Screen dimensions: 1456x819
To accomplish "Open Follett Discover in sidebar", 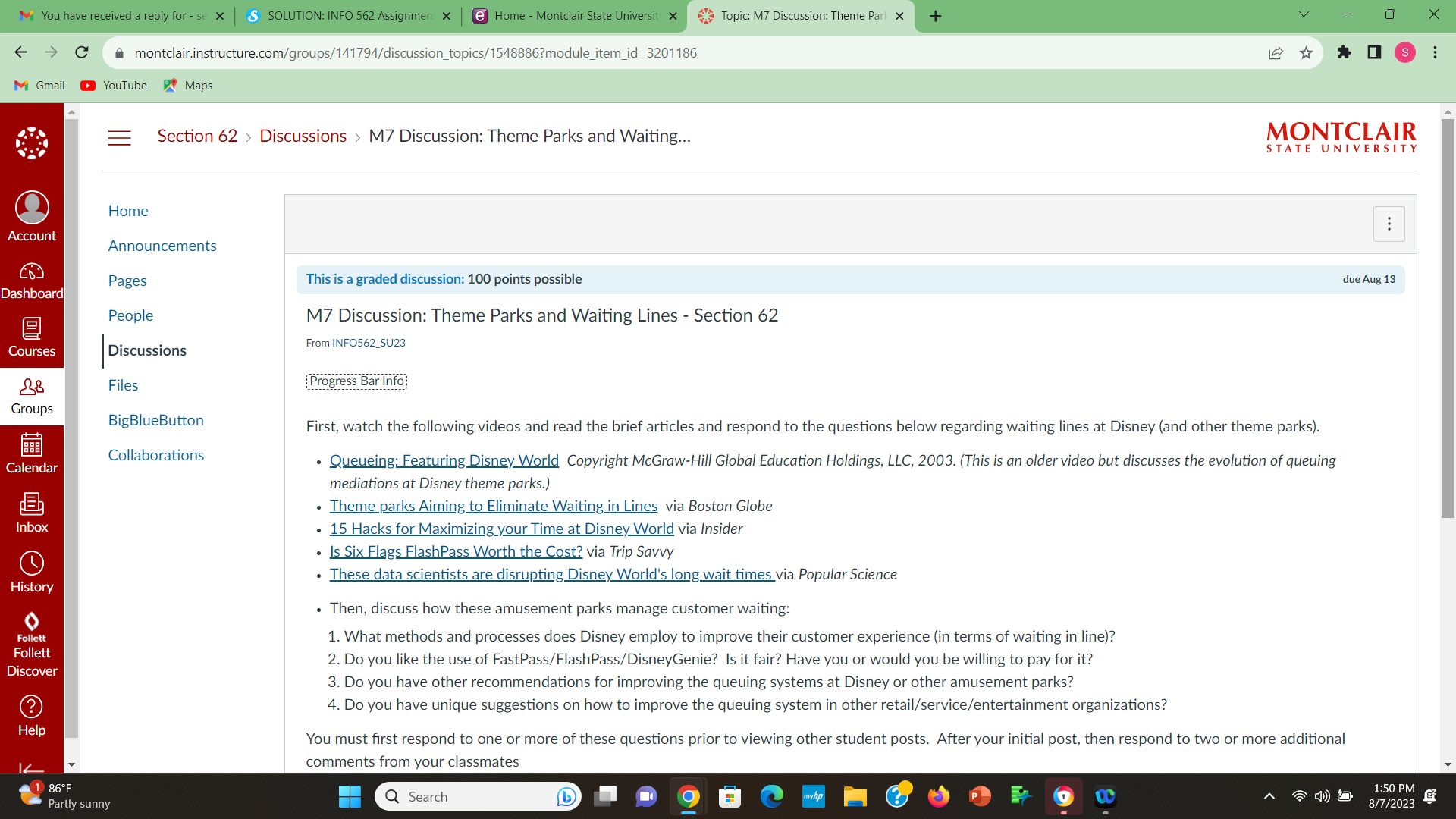I will (32, 645).
